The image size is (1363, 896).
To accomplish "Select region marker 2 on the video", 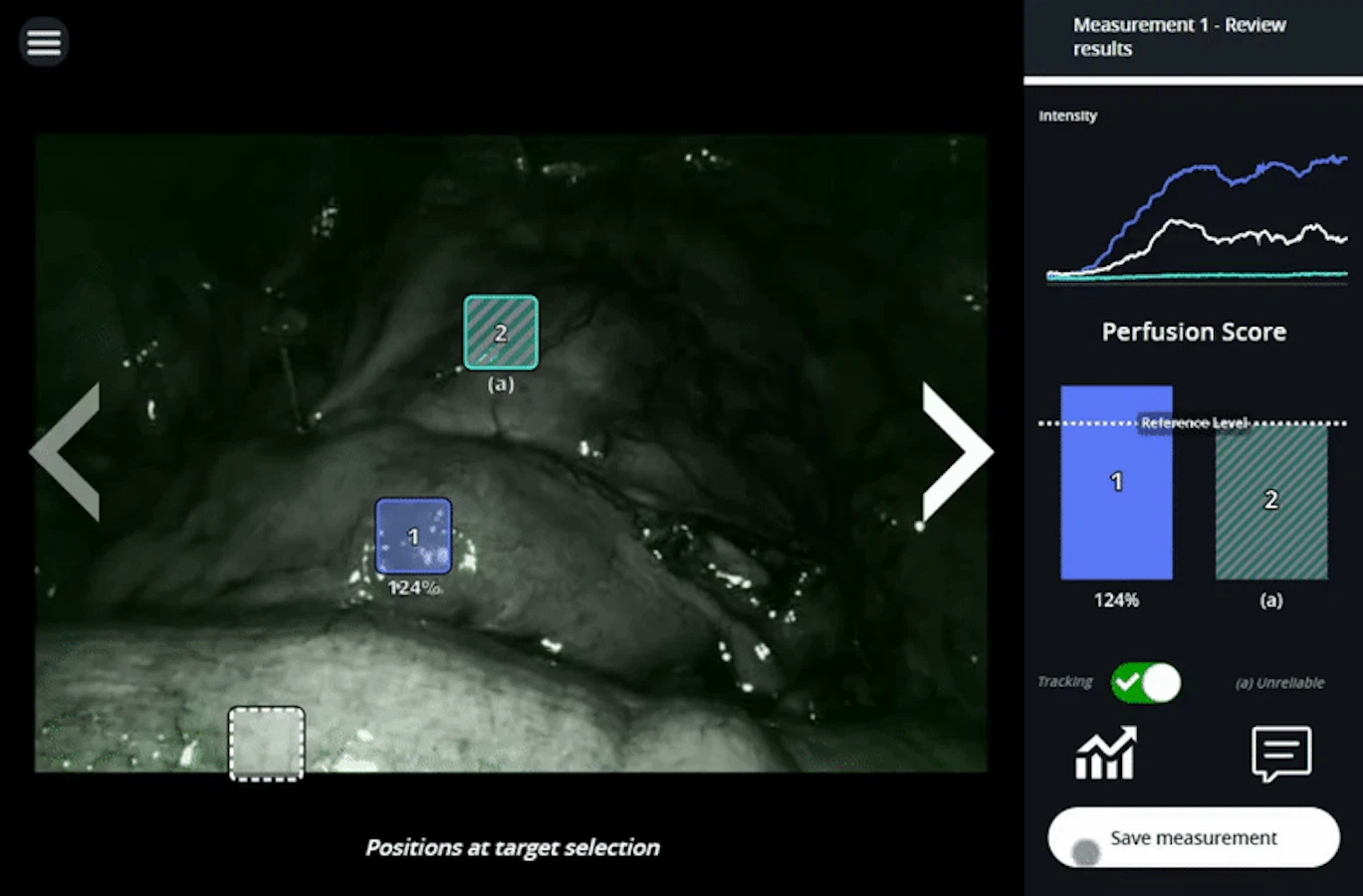I will (x=501, y=333).
